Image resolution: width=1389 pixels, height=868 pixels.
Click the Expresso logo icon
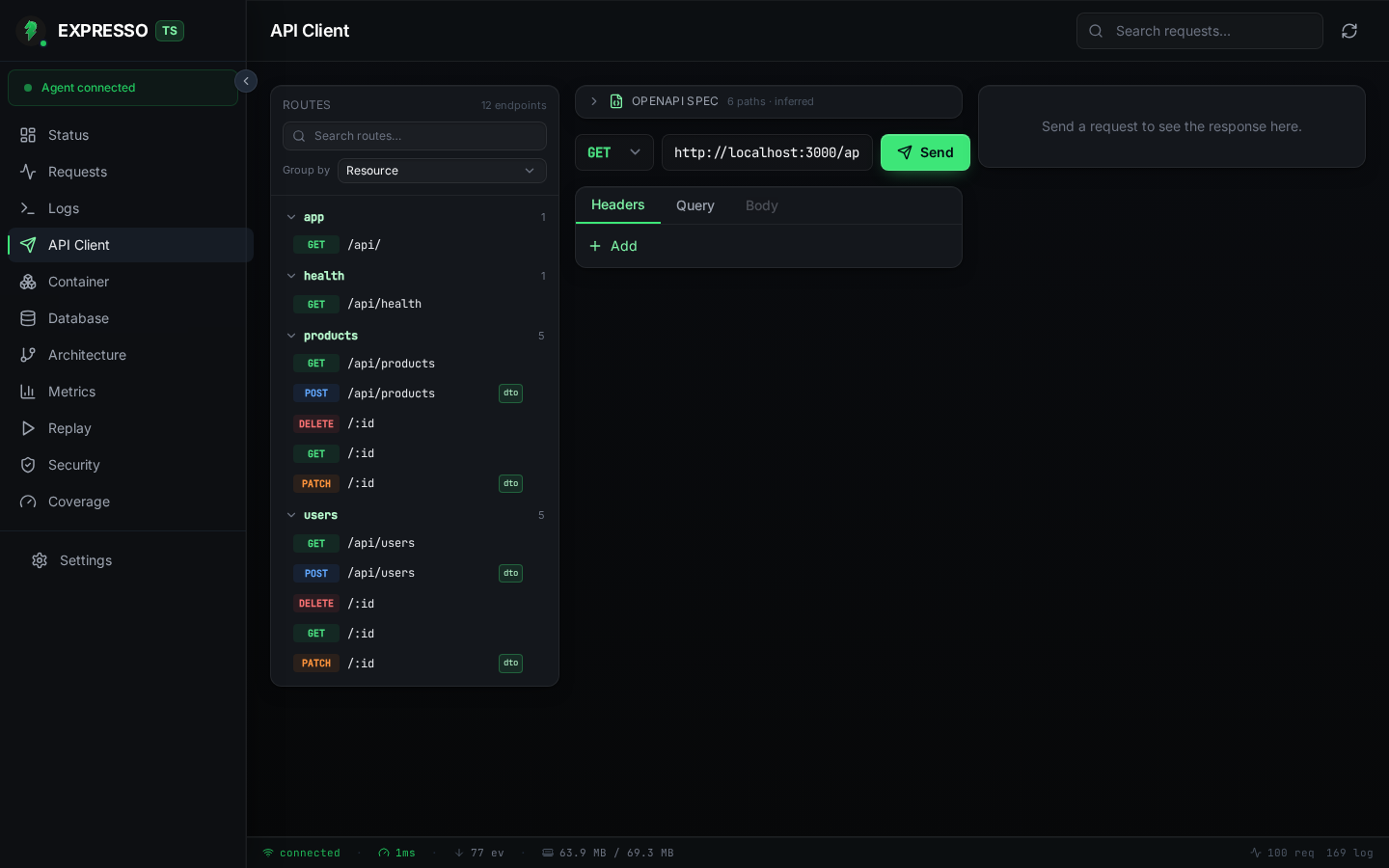31,31
